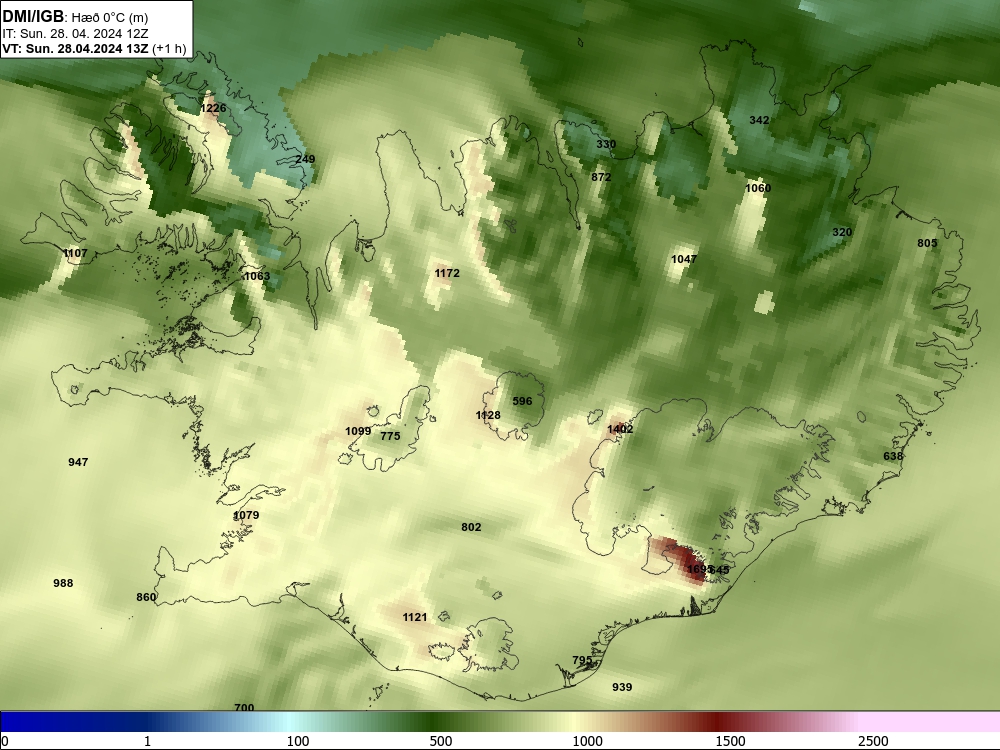Click the 1128 value label
This screenshot has width=1000, height=750.
pos(488,415)
